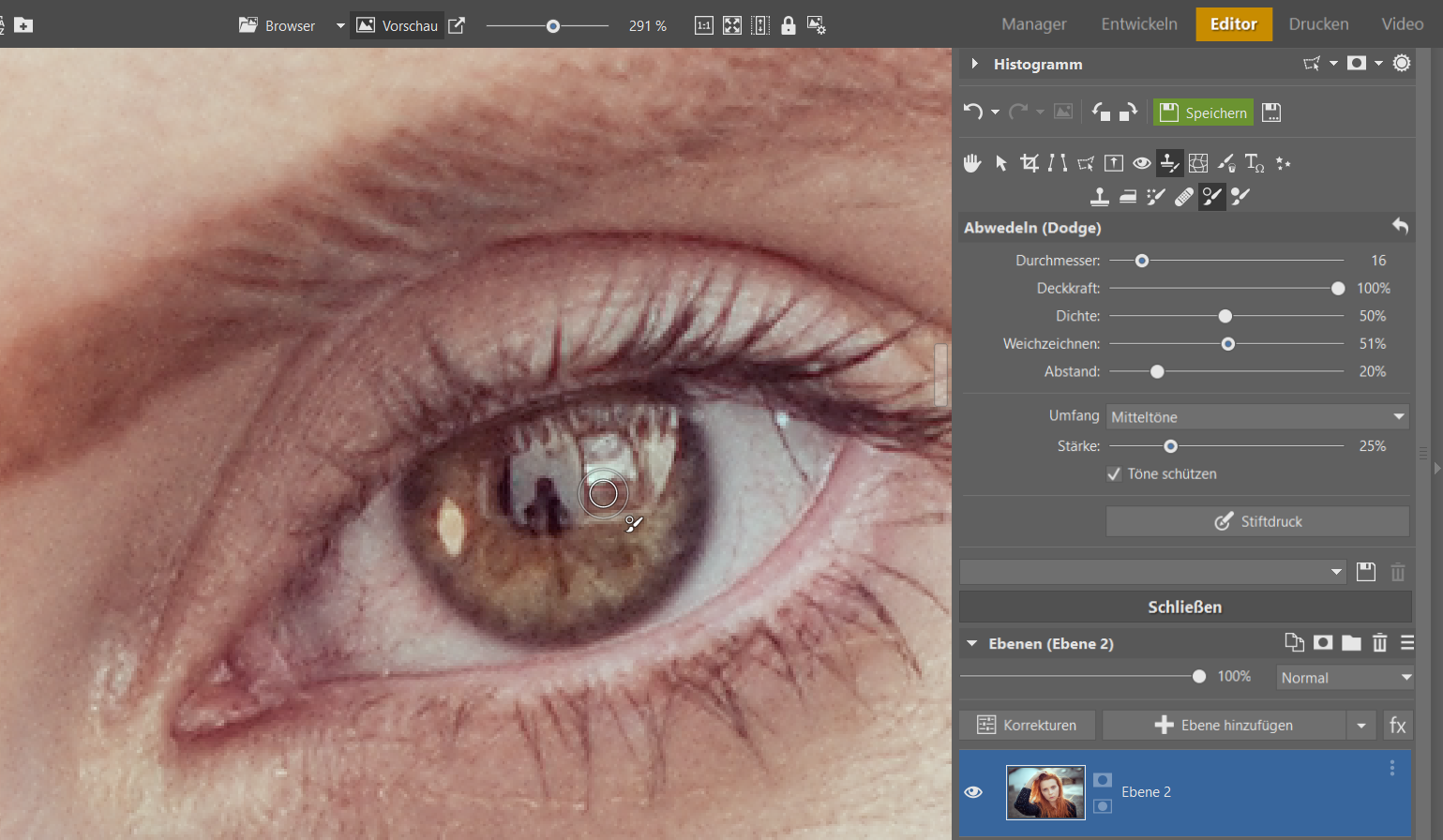Toggle the fit-to-height zoom mode

[x=760, y=25]
